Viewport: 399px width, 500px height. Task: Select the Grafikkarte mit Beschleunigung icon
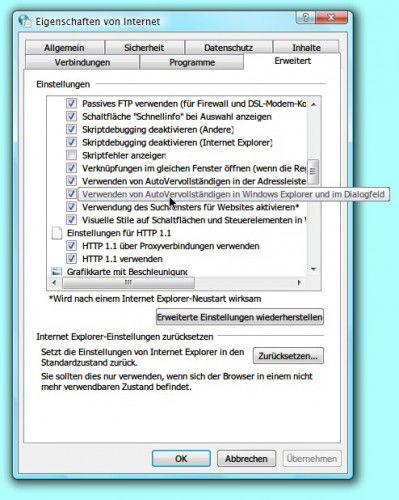tap(57, 271)
